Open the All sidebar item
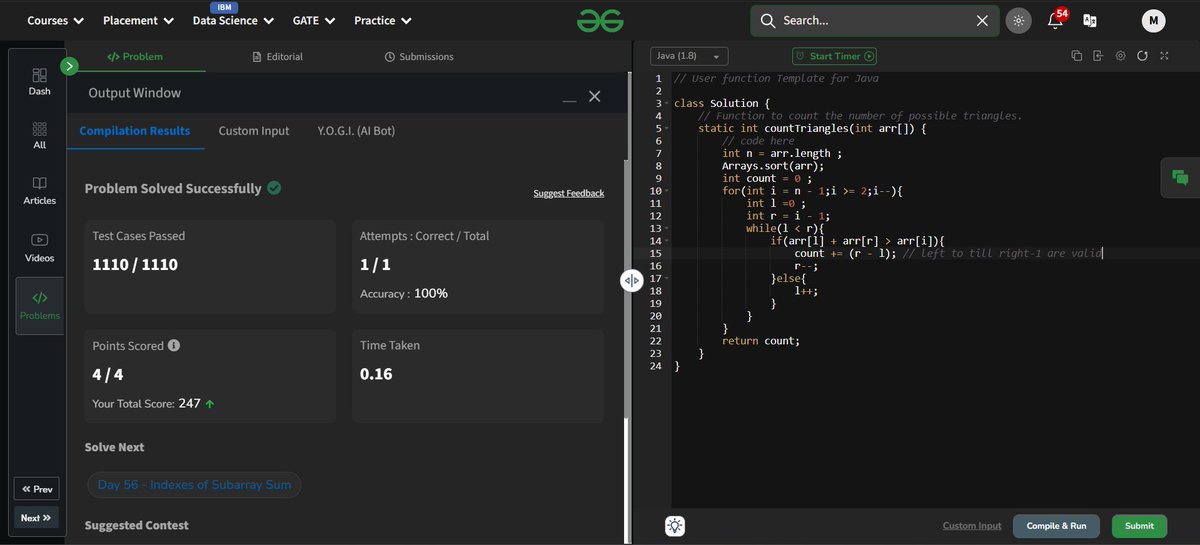1200x545 pixels. coord(39,136)
